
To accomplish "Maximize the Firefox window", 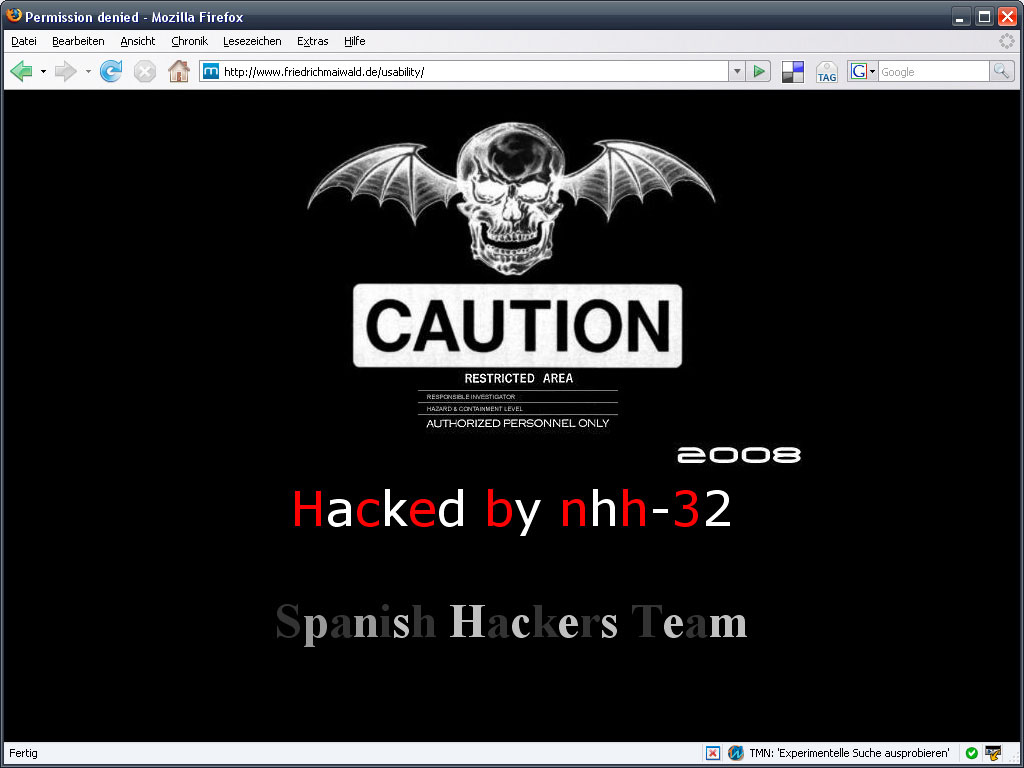I will tap(984, 16).
